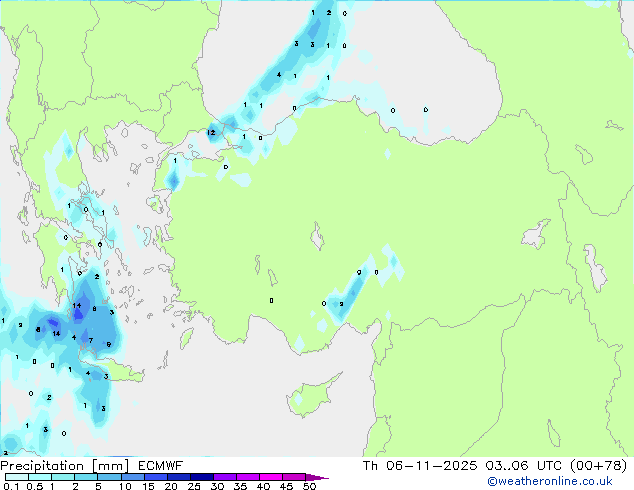This screenshot has width=634, height=490.
Task: Click the '03..06 UTC' time range text
Action: (524, 466)
